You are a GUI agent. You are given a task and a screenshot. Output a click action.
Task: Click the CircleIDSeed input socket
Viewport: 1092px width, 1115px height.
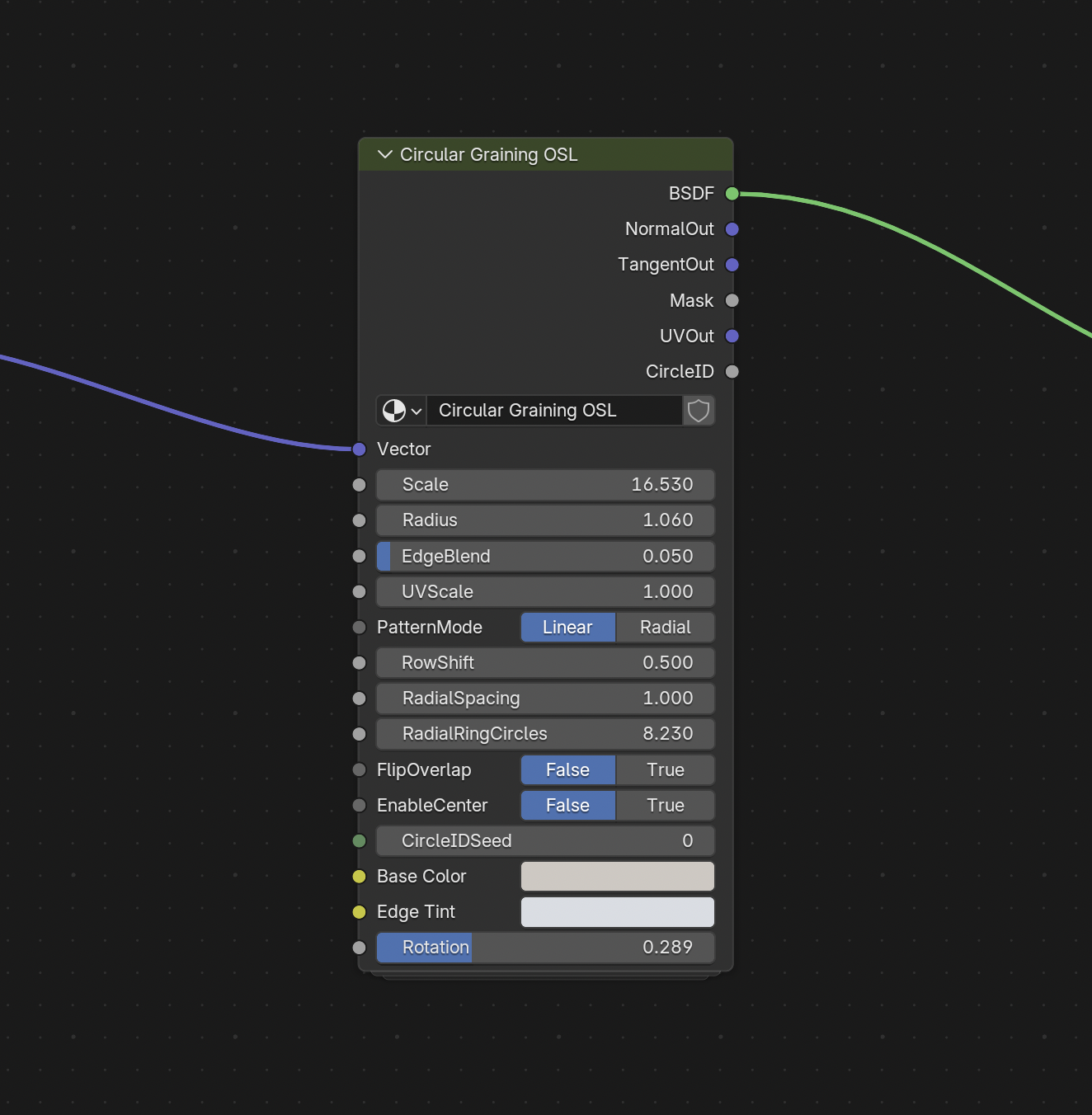point(359,840)
